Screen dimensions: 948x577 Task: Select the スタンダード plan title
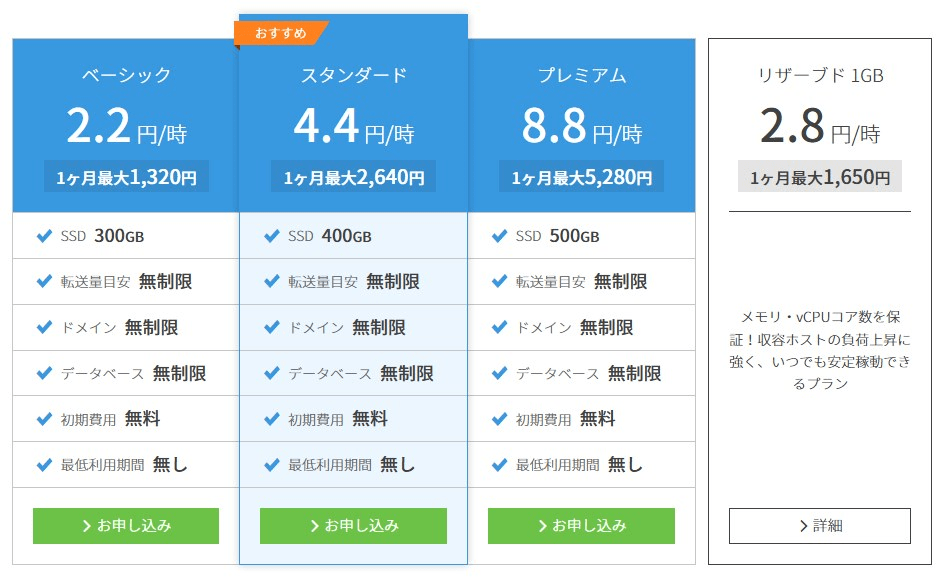(354, 75)
